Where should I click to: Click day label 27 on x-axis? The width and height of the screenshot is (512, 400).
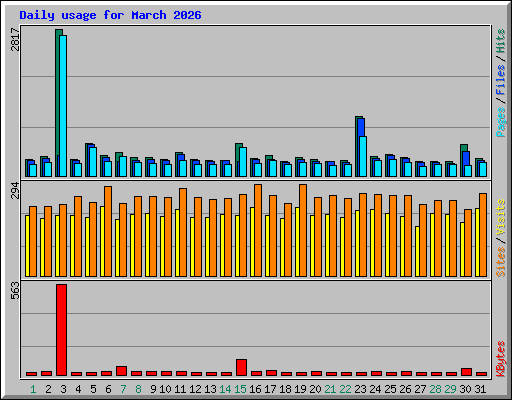[x=420, y=389]
